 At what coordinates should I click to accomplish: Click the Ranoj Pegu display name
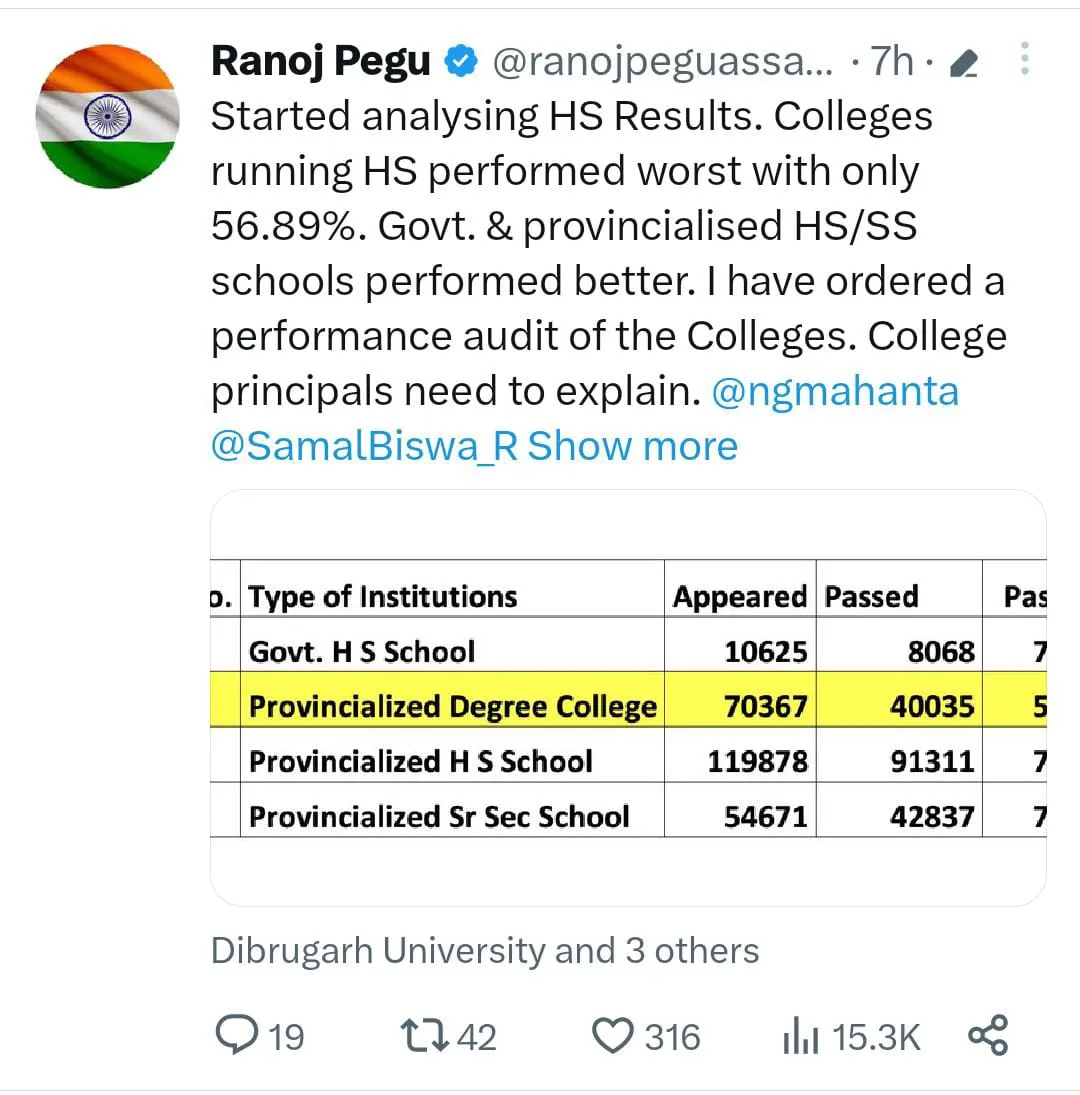click(x=321, y=61)
